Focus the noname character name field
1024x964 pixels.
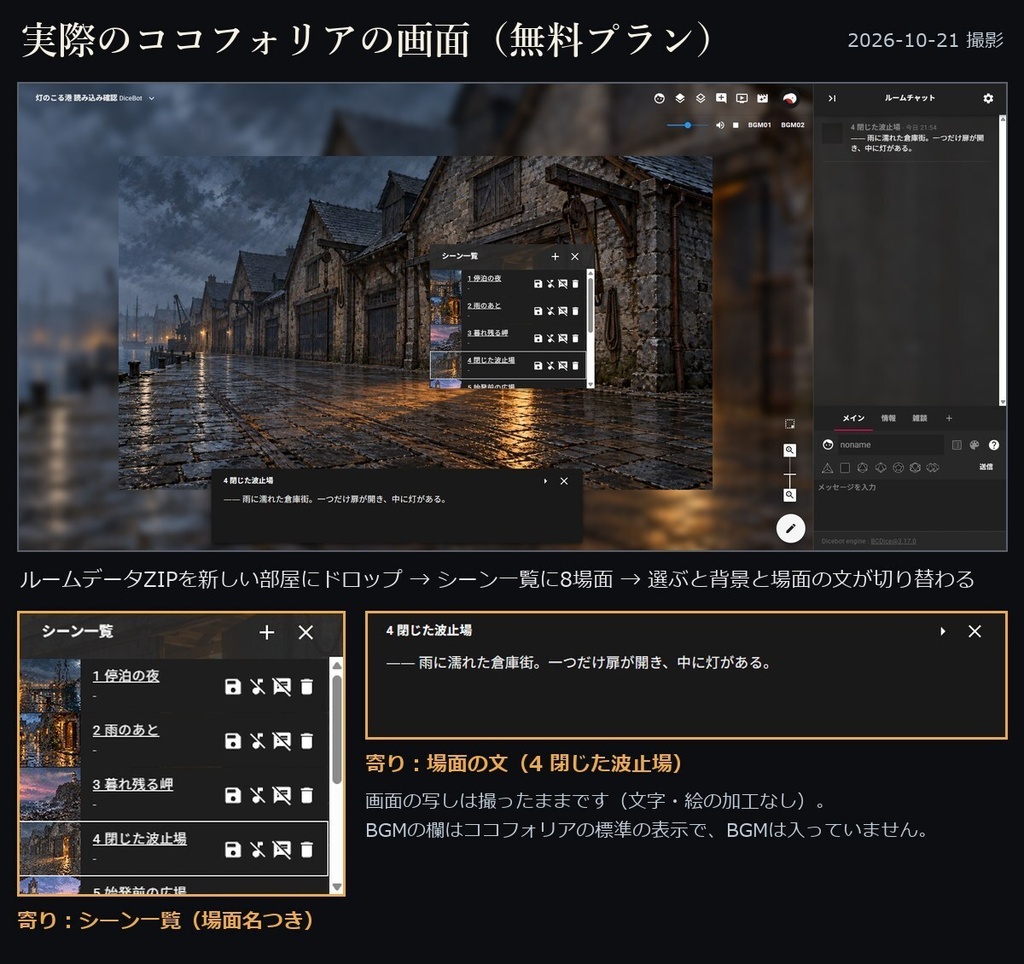coord(890,445)
